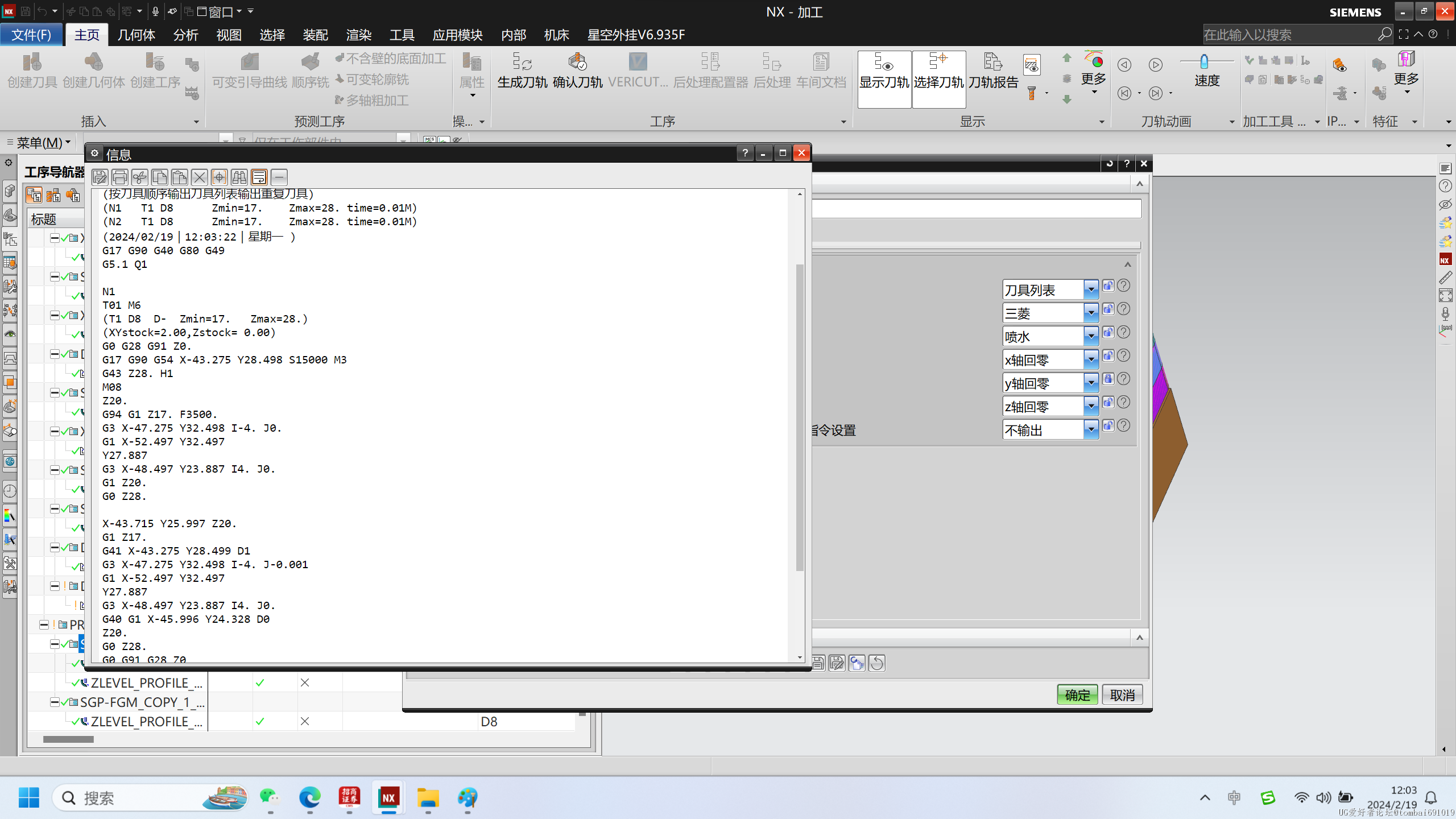This screenshot has width=1456, height=819.
Task: Click X delete icon in 信息 toolbar
Action: (199, 177)
